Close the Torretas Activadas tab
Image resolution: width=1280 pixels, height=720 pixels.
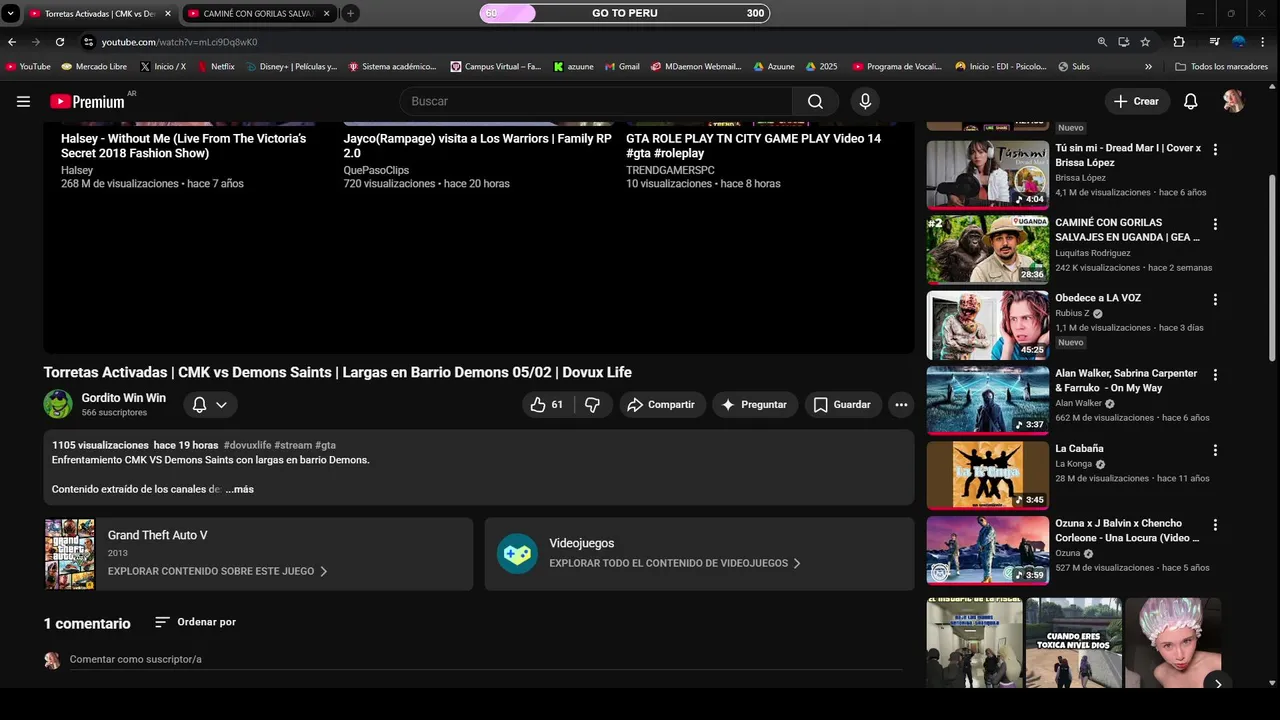[x=168, y=14]
